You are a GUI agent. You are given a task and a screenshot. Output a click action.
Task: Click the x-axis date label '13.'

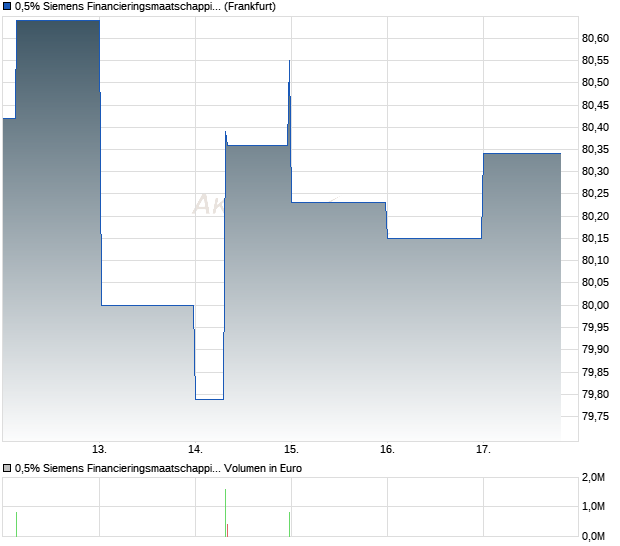tap(99, 450)
